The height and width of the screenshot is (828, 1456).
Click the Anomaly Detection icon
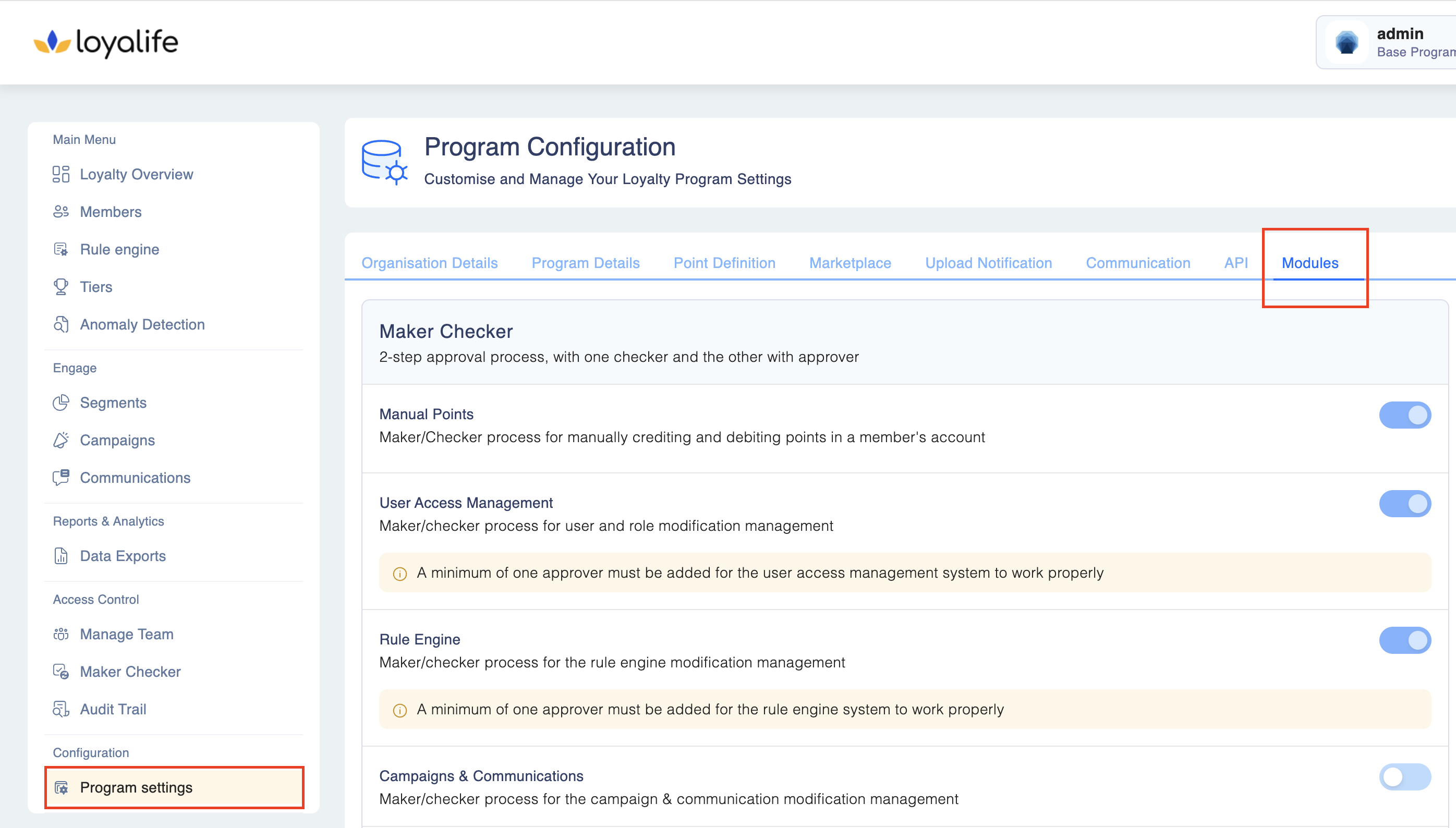click(x=61, y=324)
